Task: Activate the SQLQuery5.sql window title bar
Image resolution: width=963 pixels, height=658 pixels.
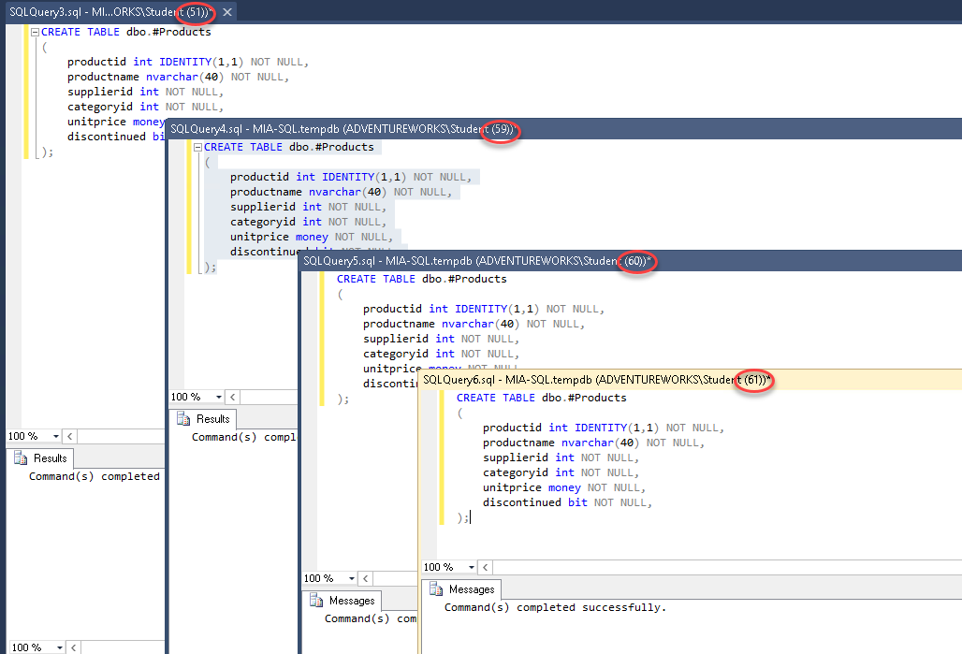Action: [x=450, y=260]
